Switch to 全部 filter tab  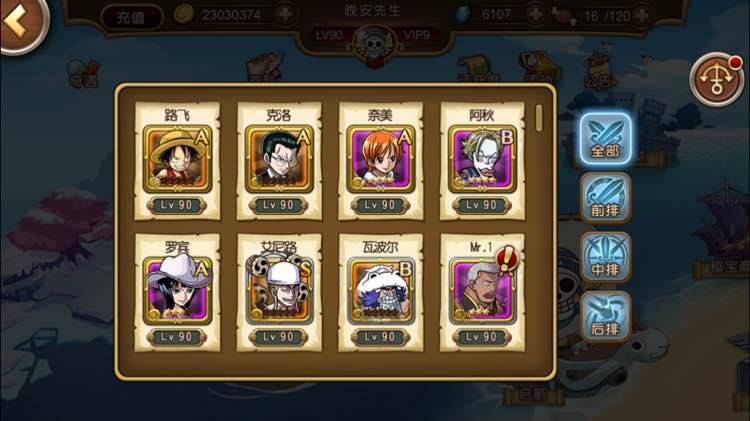point(606,139)
